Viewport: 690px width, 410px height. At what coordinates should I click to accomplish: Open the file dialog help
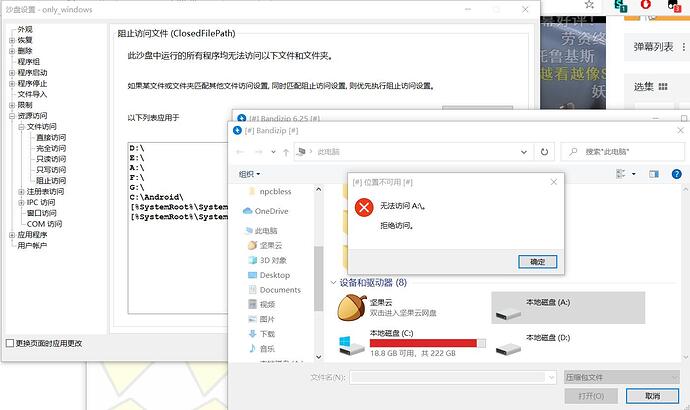point(676,174)
